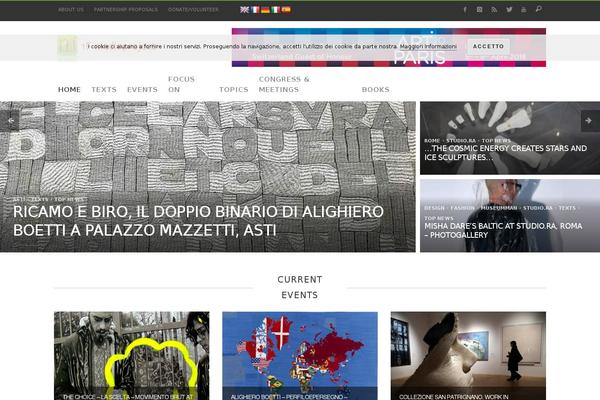600x400 pixels.
Task: Click Museumman tag on Misha Dare slide
Action: tap(499, 208)
